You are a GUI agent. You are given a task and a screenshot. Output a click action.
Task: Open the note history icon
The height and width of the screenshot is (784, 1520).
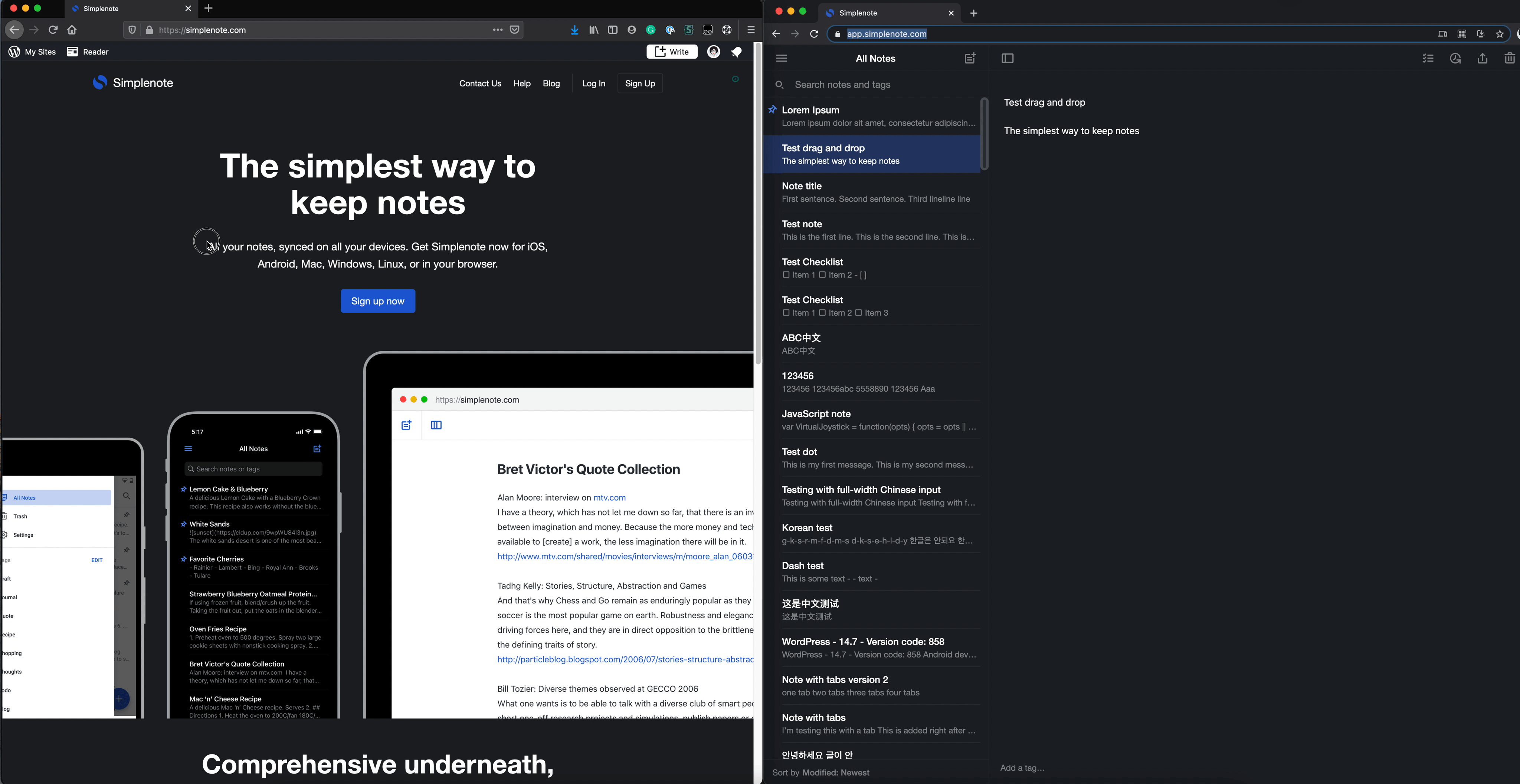click(1456, 58)
